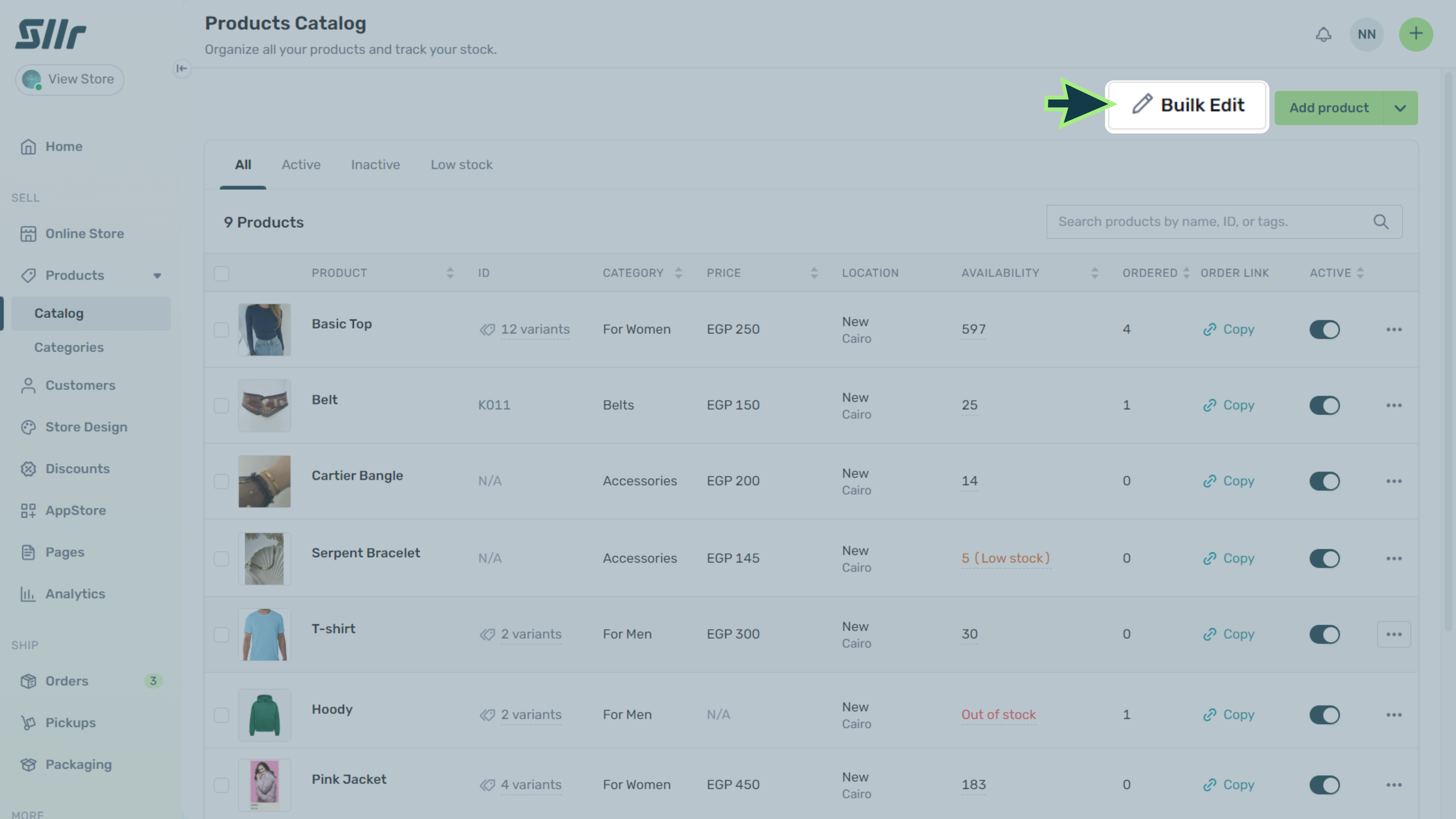Open Analytics from the sidebar
Screen dimensions: 1456x819
coord(75,594)
